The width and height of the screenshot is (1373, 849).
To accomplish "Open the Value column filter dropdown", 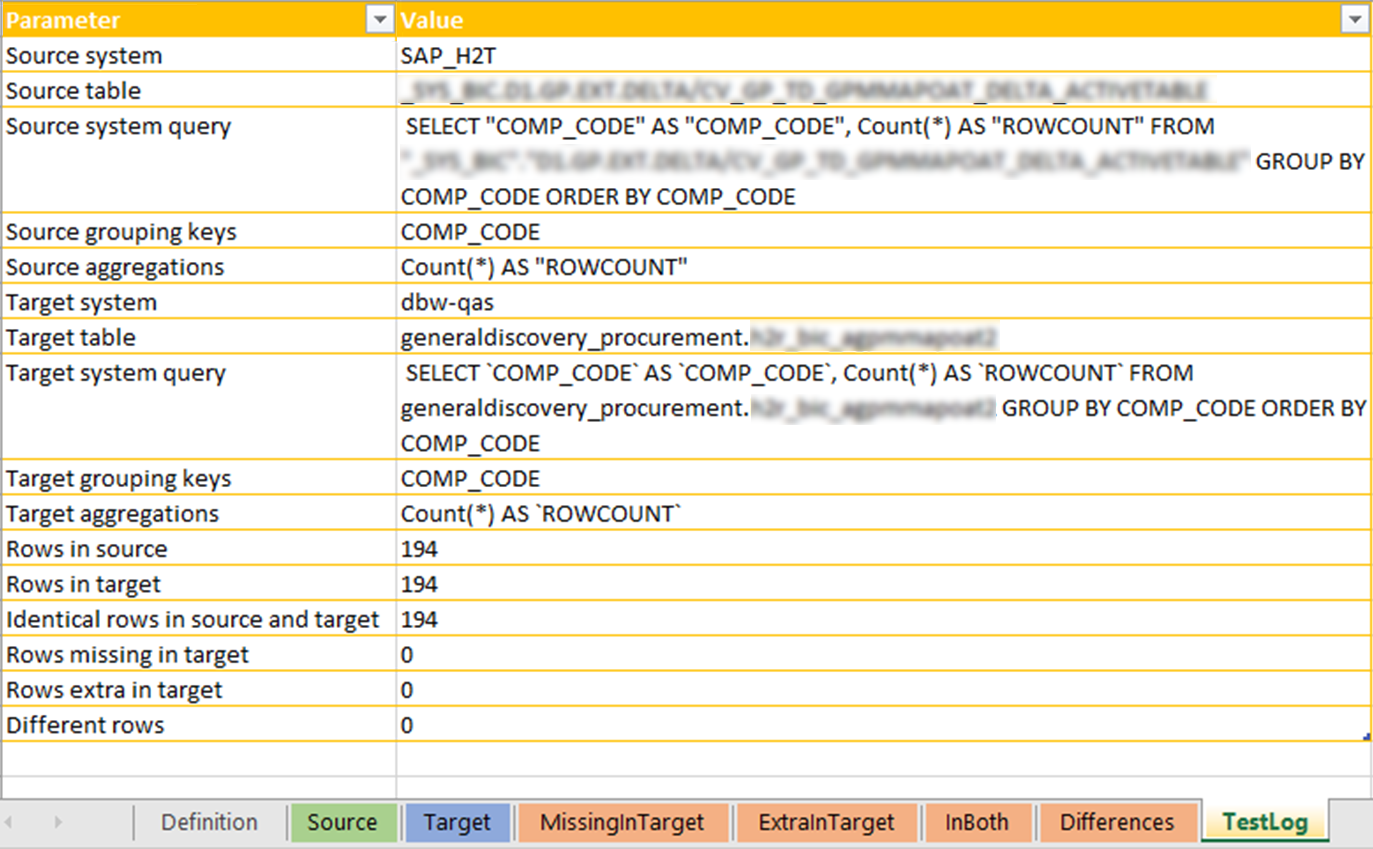I will (1354, 20).
